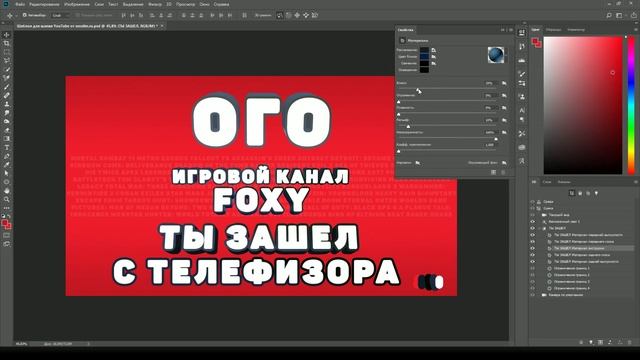Toggle visibility of Камера по умолчанию
The width and height of the screenshot is (640, 360).
[x=532, y=295]
